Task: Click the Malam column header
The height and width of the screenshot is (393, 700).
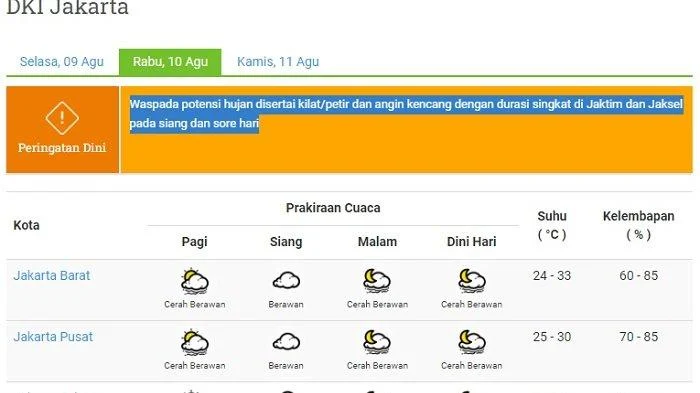Action: pos(377,242)
